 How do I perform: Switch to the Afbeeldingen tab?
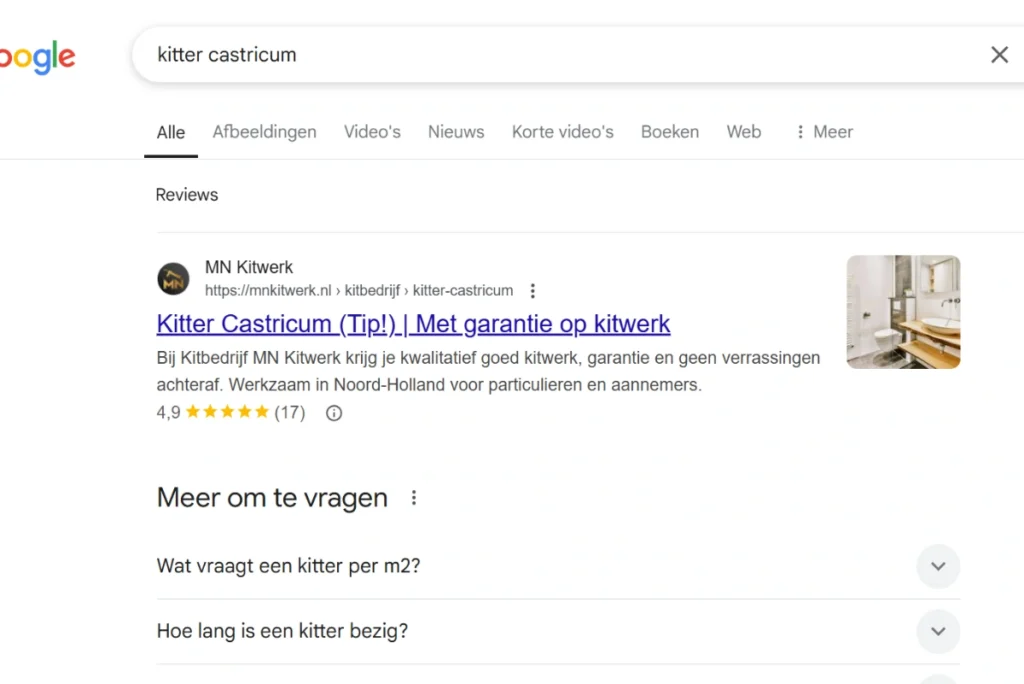[264, 132]
